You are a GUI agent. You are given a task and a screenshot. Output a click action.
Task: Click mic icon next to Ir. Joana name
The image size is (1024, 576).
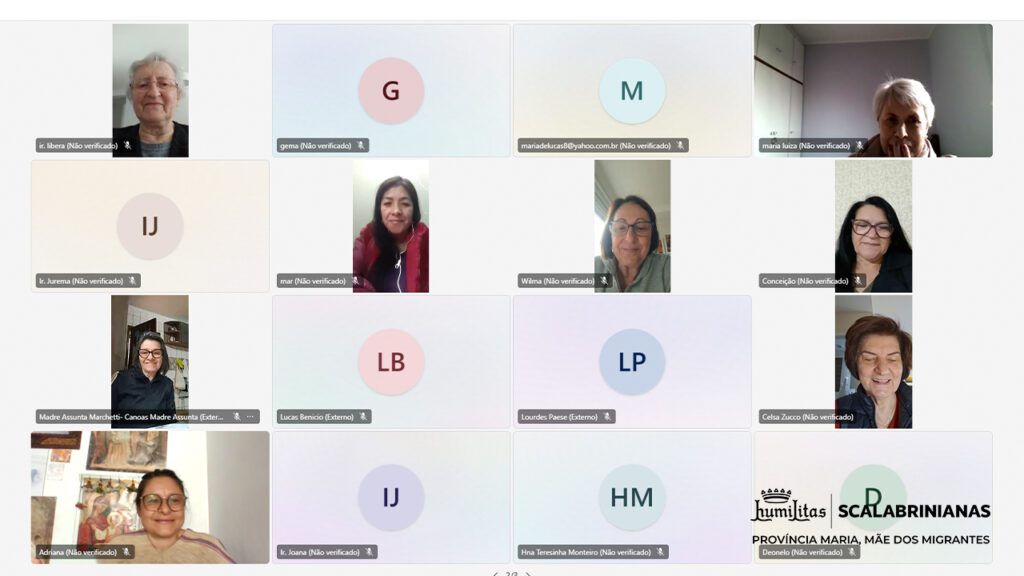coord(369,552)
